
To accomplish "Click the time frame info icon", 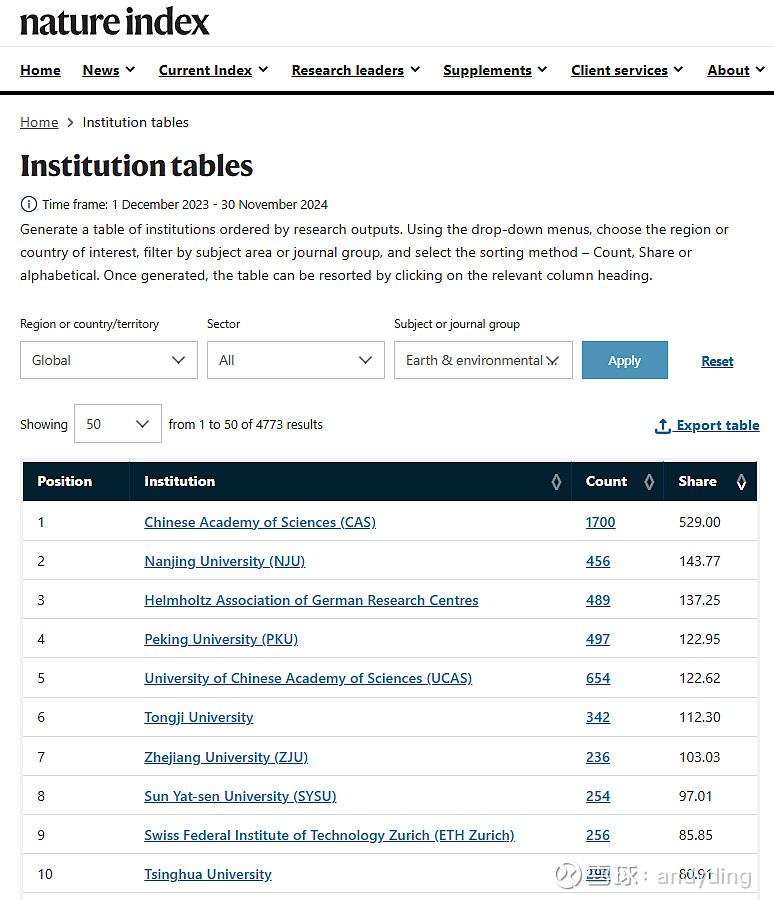I will point(29,205).
